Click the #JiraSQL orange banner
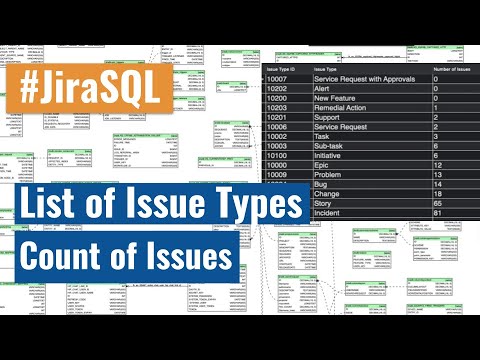This screenshot has height=360, width=480. coord(89,88)
